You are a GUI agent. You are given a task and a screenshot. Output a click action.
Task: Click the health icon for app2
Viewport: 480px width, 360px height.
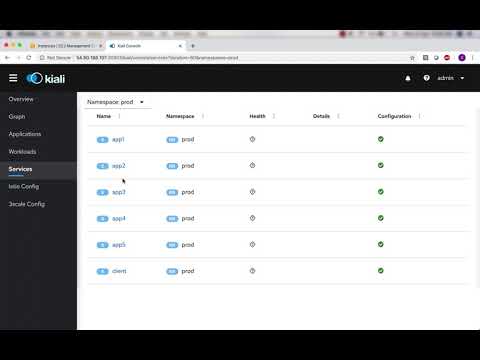click(252, 165)
